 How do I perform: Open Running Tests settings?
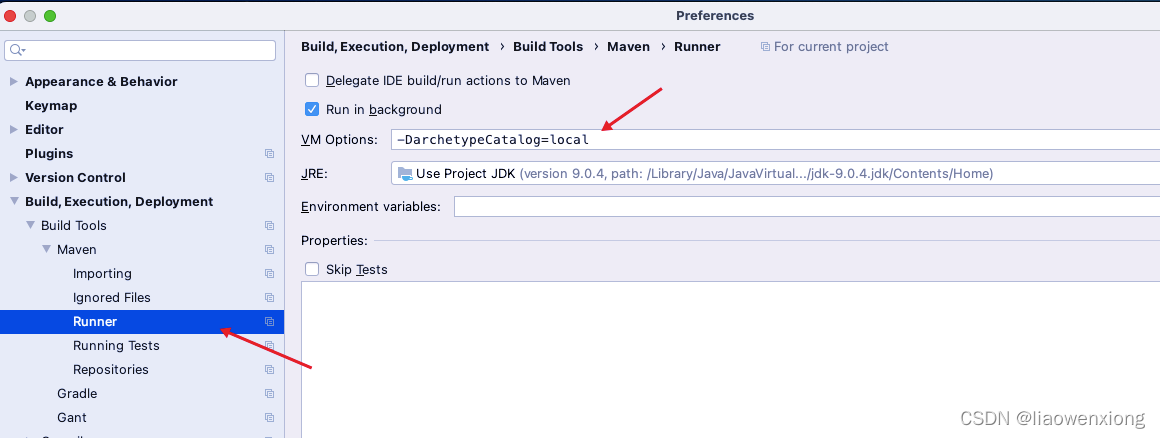(116, 346)
